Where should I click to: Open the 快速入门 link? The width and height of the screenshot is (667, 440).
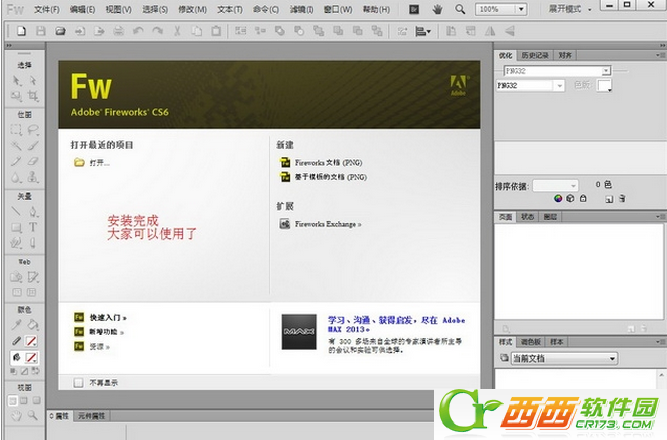[108, 317]
